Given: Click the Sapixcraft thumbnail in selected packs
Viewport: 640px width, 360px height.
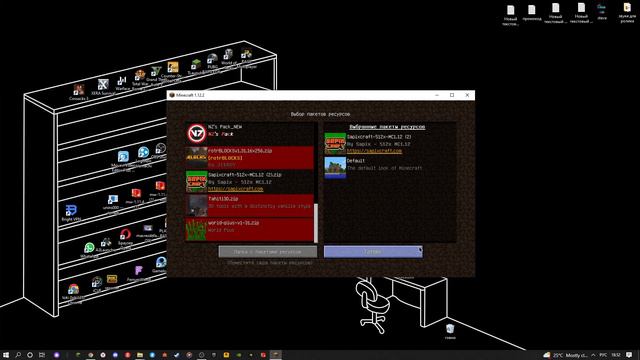Looking at the screenshot, I should (335, 143).
